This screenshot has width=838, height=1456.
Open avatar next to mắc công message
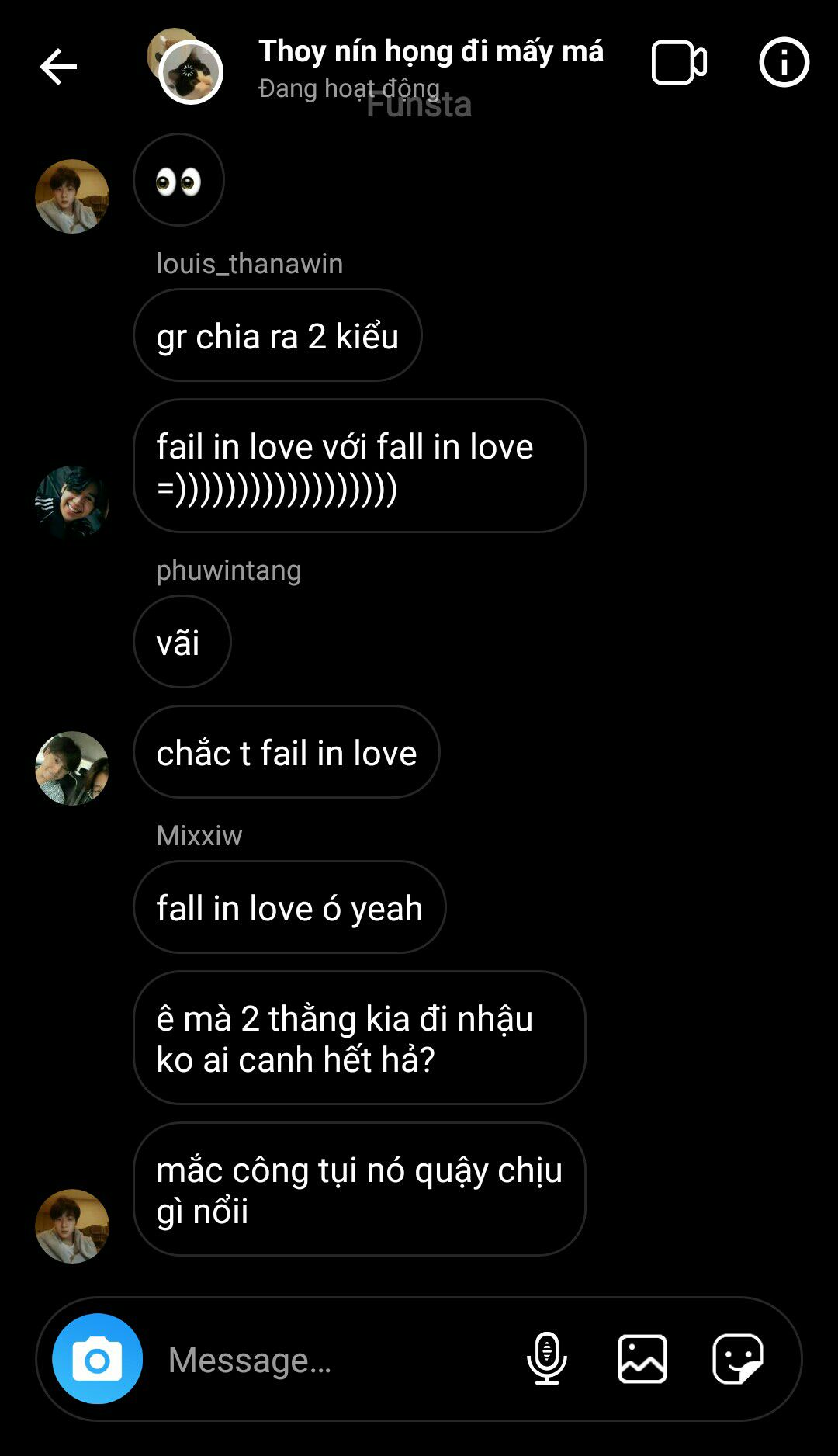click(x=72, y=1226)
